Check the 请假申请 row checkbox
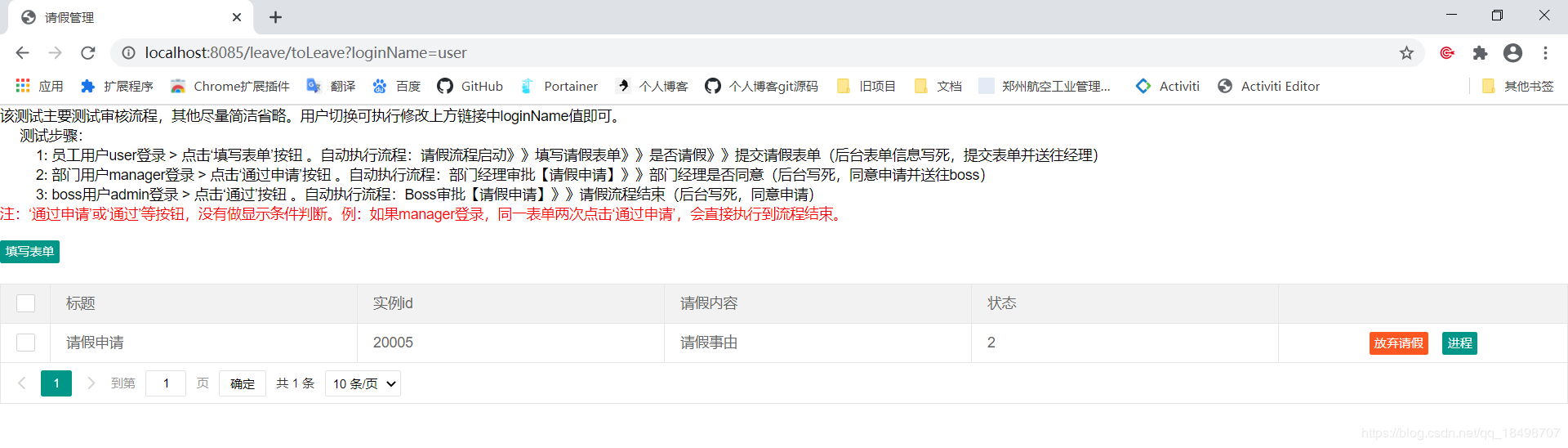1568x448 pixels. click(26, 343)
